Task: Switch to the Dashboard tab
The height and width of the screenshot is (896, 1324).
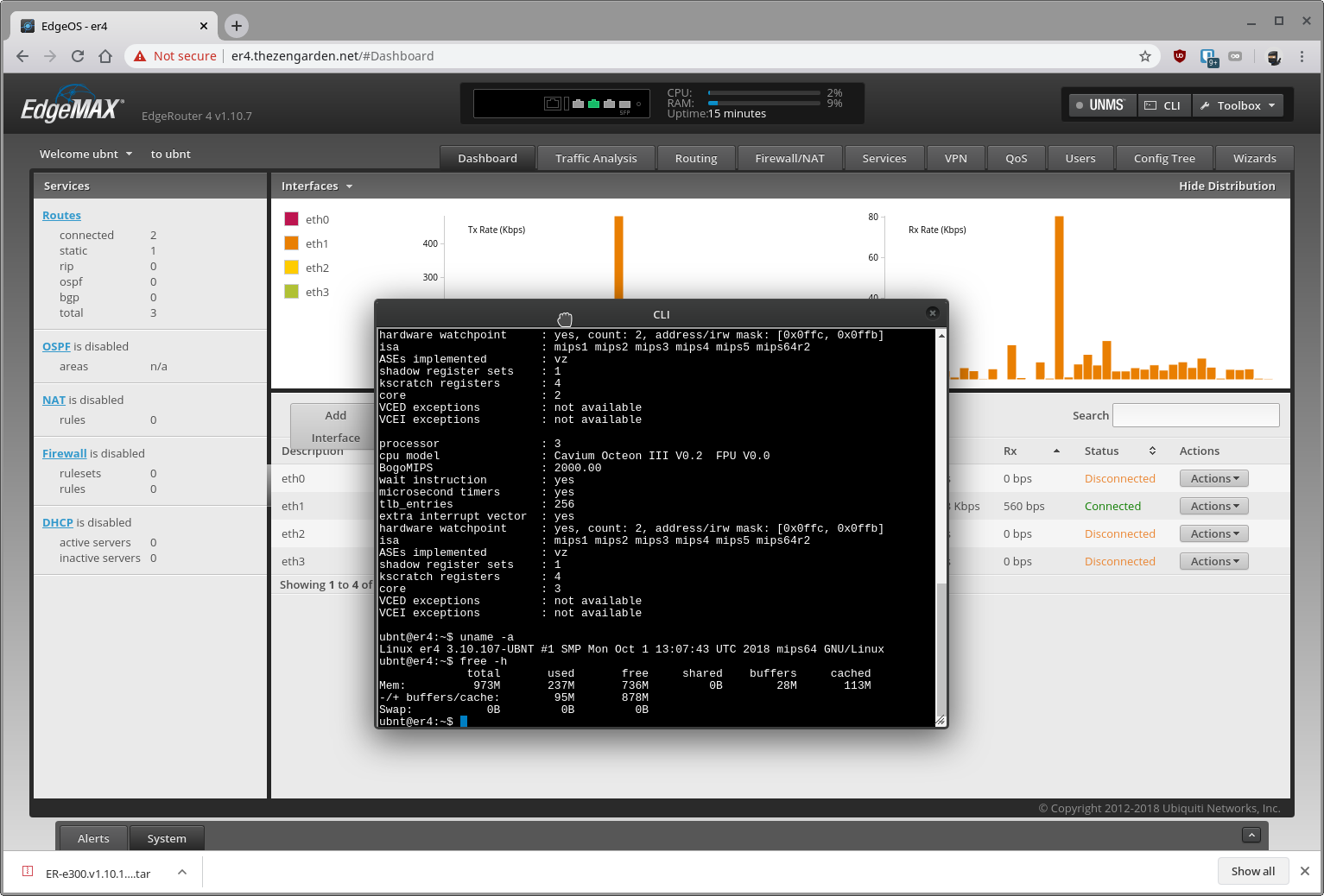Action: pyautogui.click(x=487, y=158)
